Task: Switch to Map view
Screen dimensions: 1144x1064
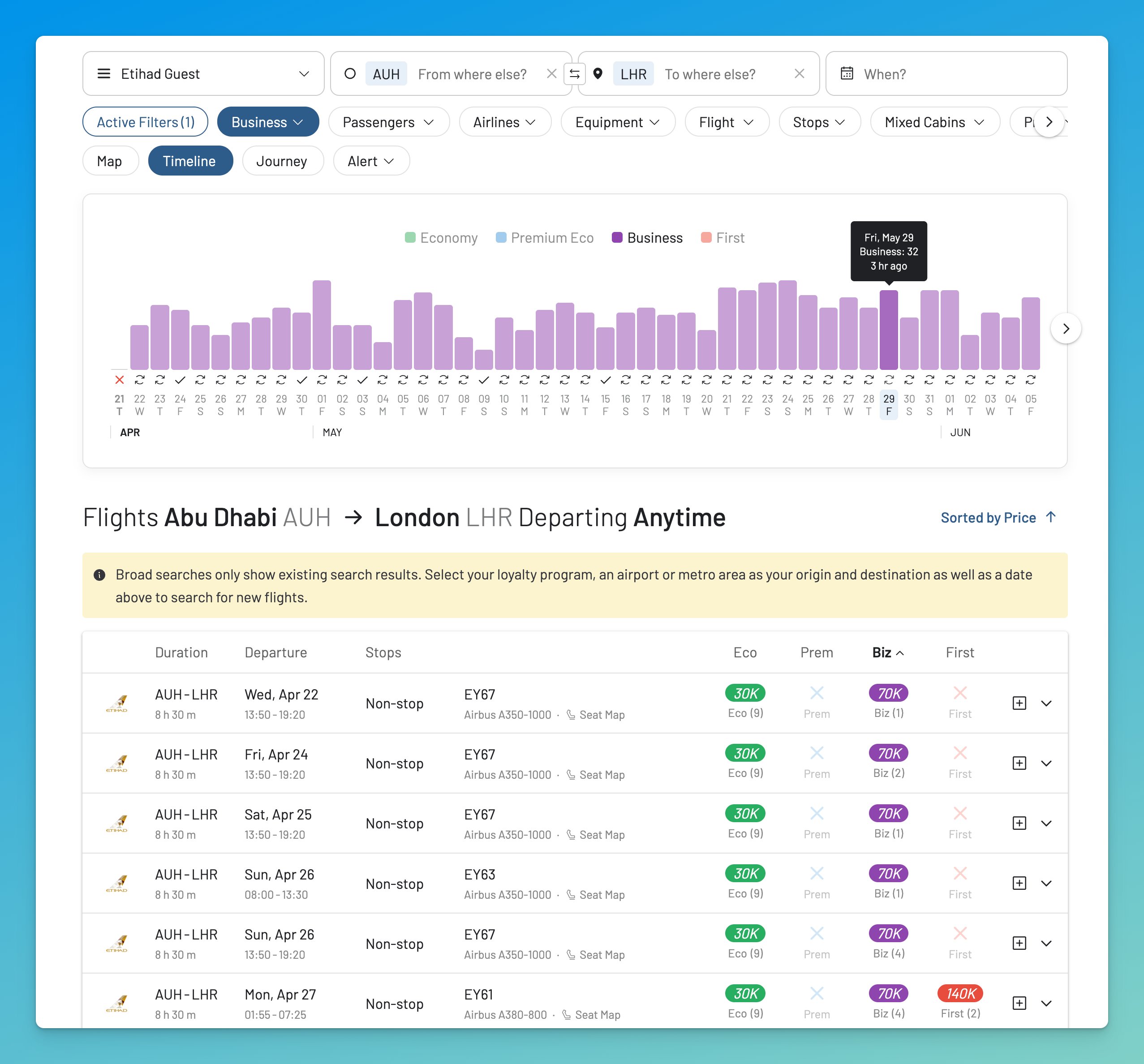Action: 111,161
